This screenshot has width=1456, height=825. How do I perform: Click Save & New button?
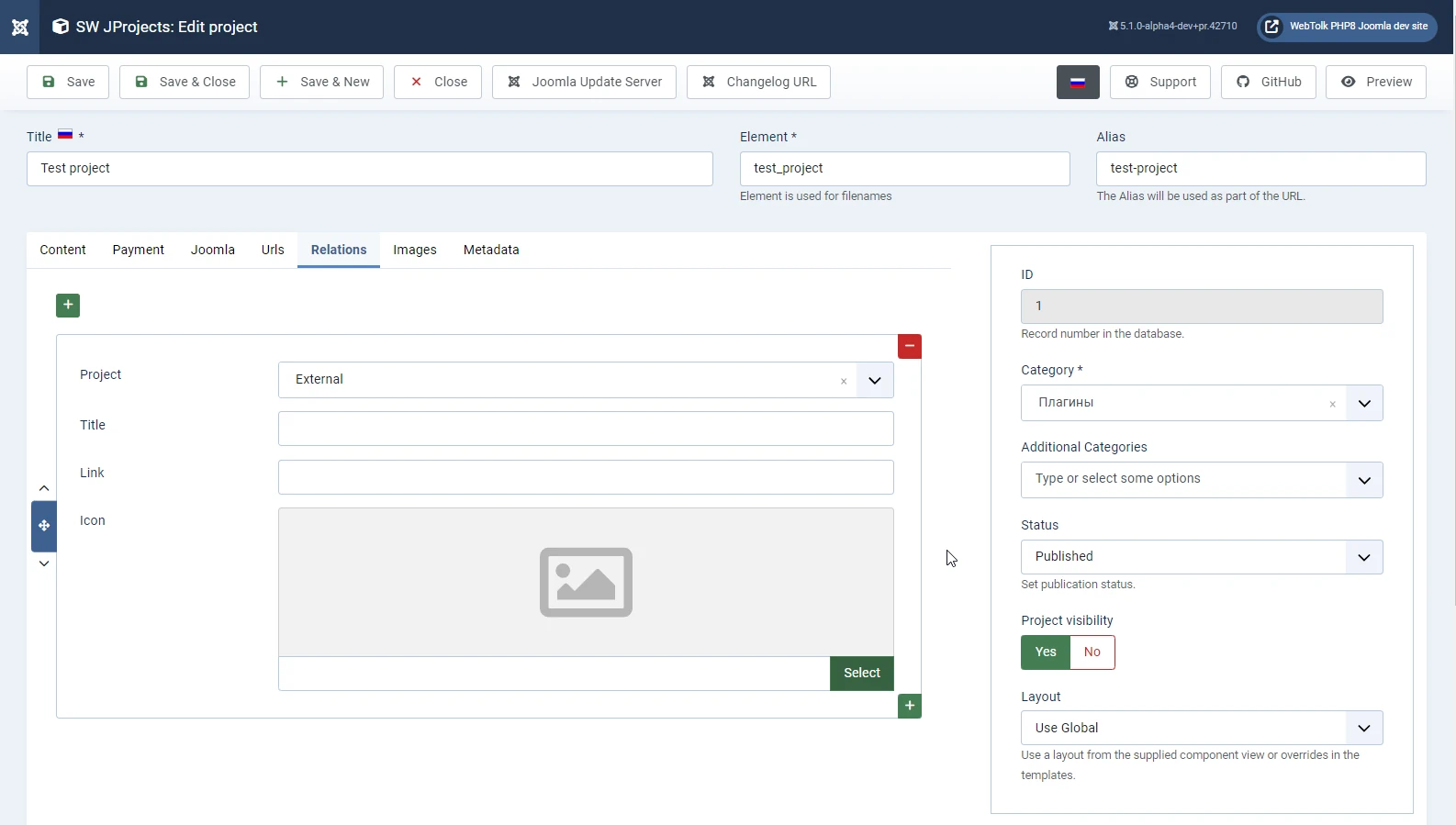[321, 82]
